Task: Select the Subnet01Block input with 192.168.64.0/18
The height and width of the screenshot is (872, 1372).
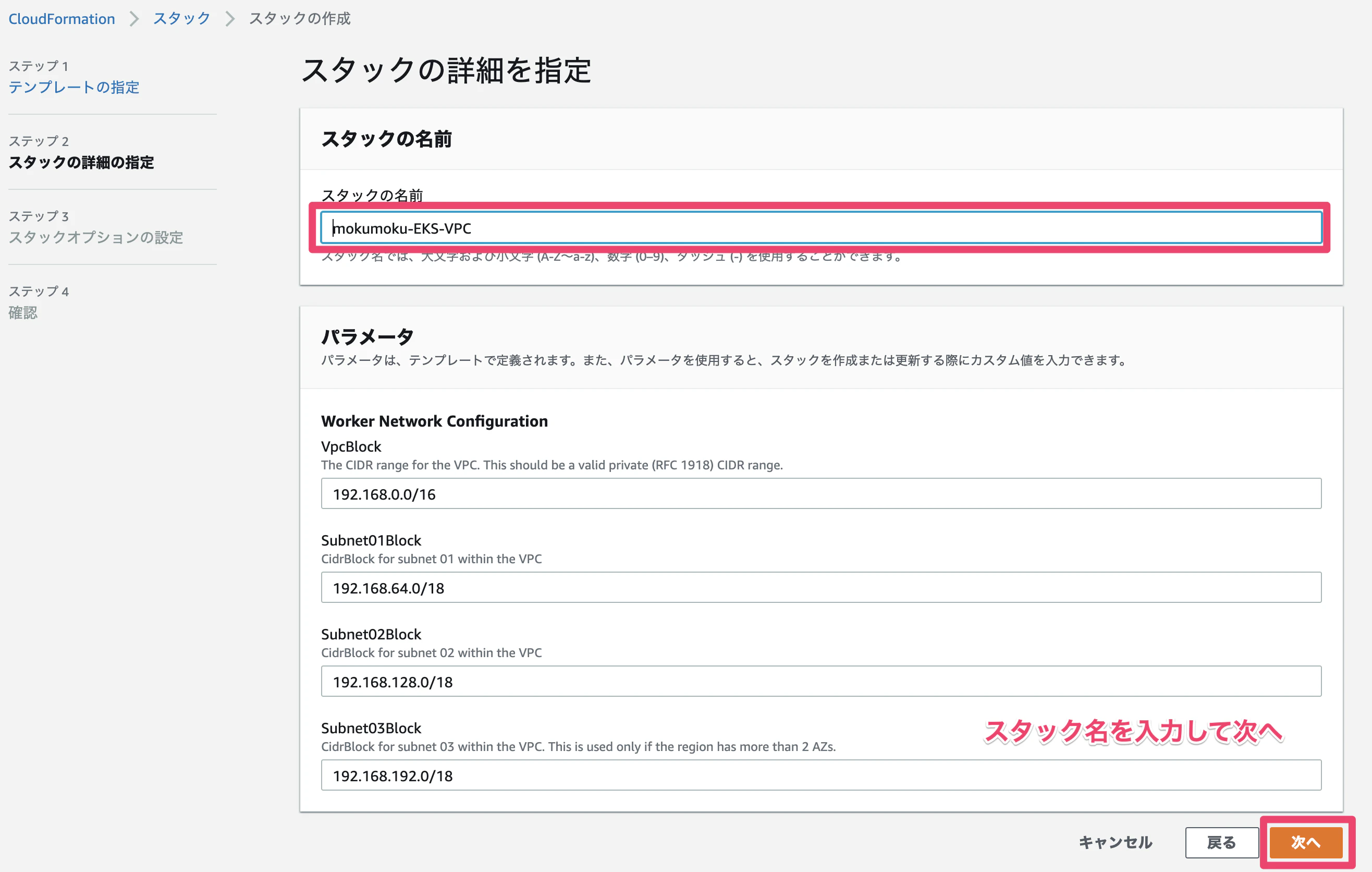Action: click(821, 588)
